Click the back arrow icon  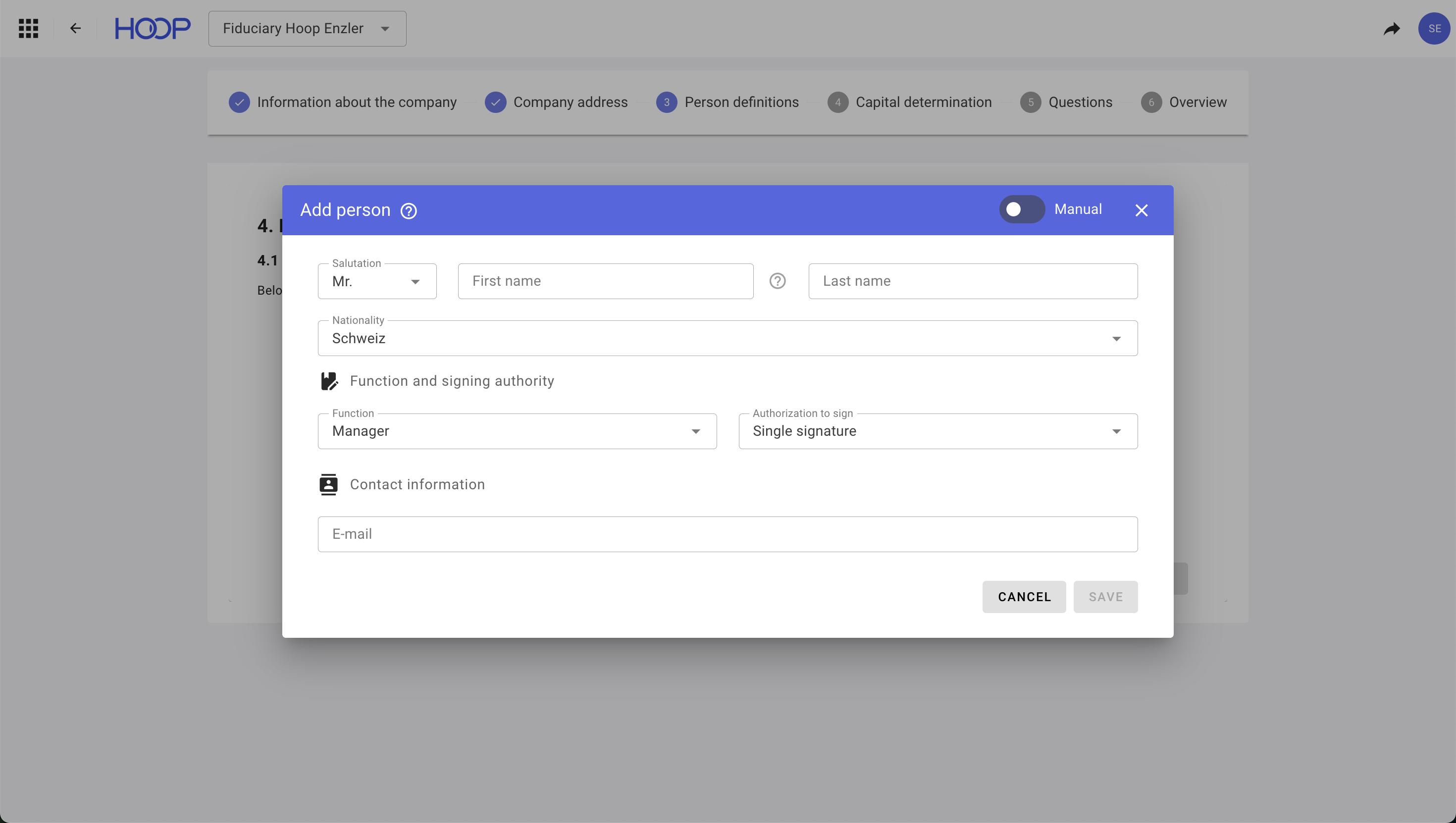pos(75,28)
